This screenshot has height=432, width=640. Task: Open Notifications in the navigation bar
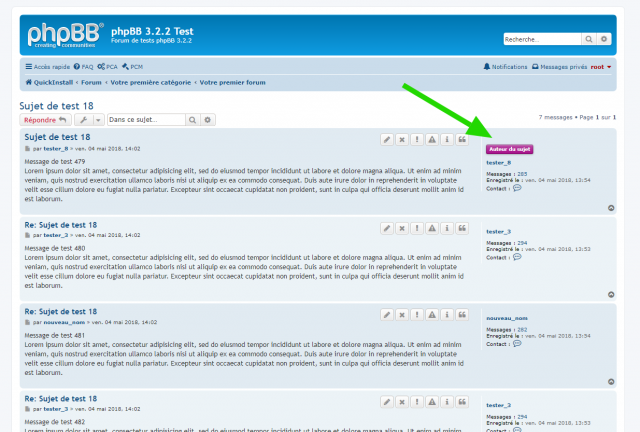[505, 66]
